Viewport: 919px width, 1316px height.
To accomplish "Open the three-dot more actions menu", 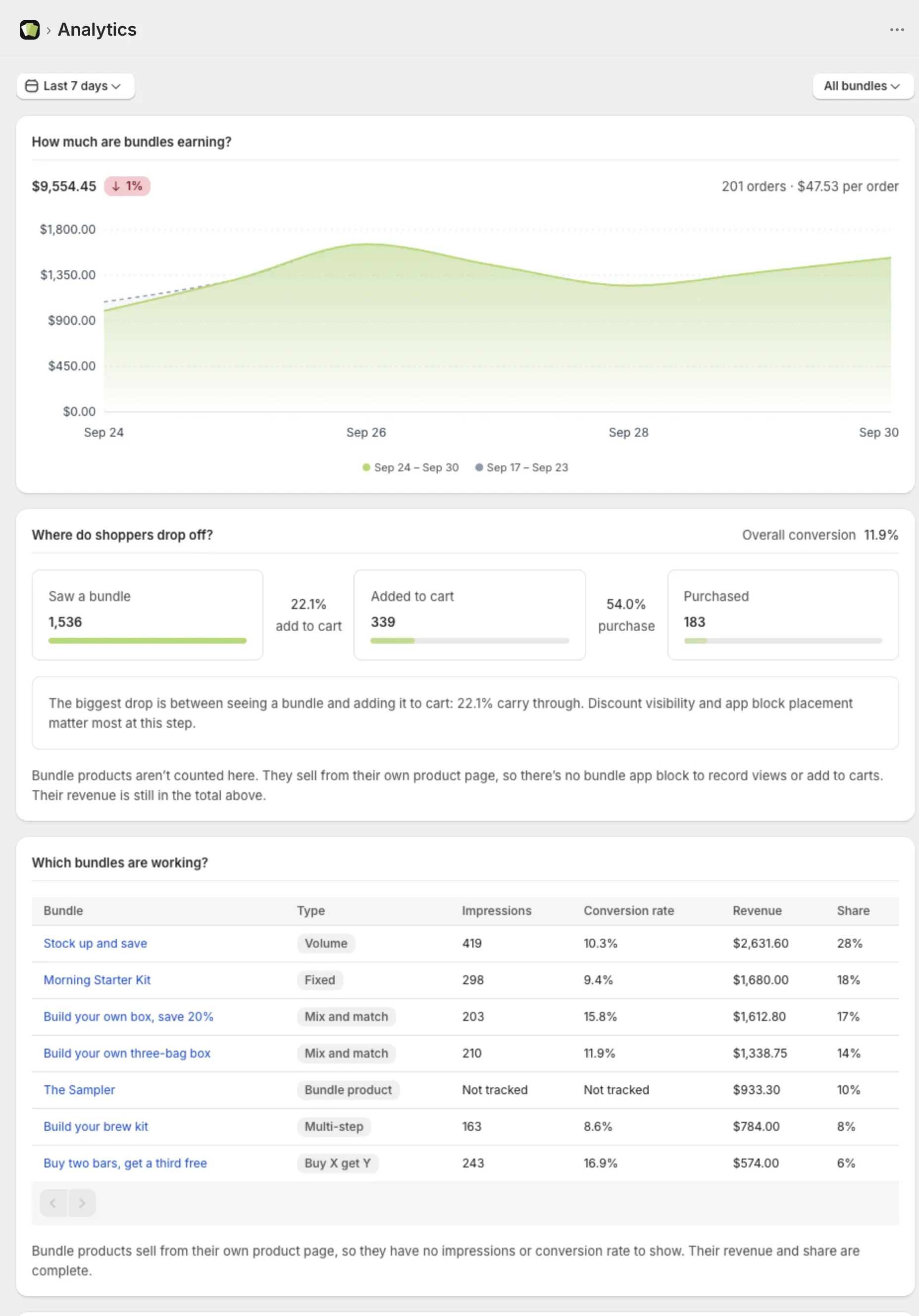I will coord(897,29).
